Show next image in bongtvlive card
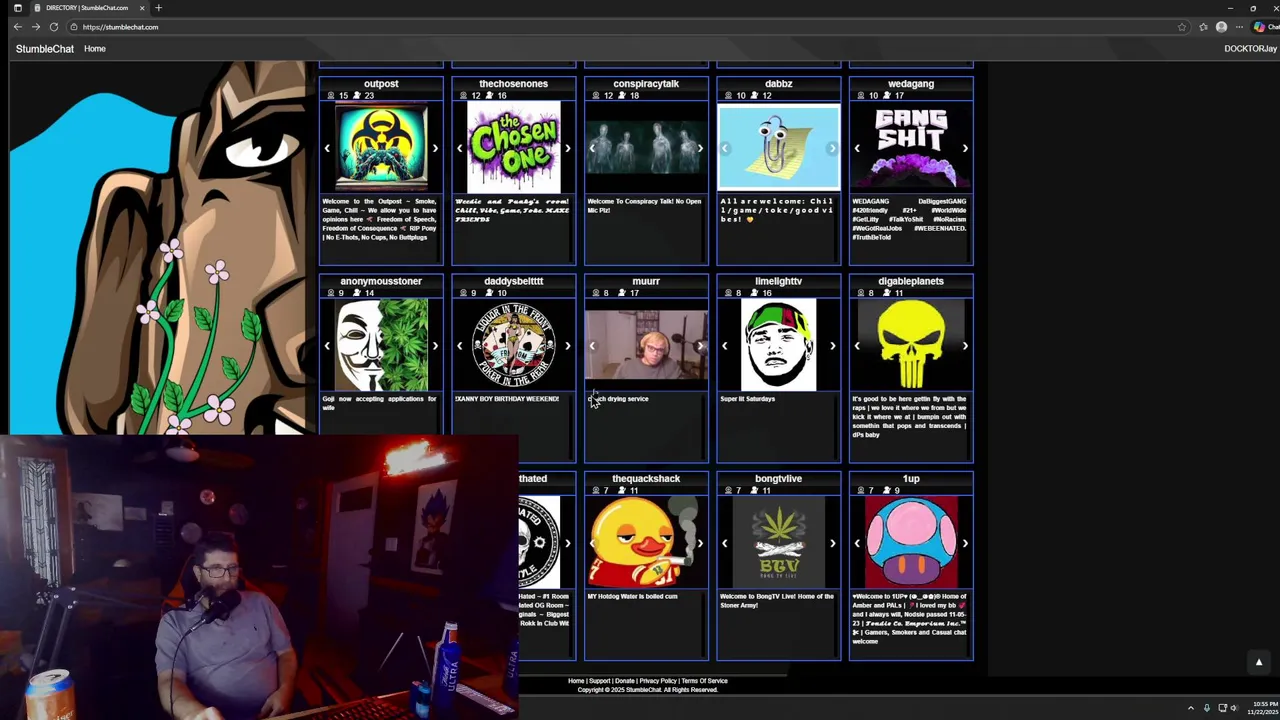Screen dimensions: 1280x720 tap(832, 543)
